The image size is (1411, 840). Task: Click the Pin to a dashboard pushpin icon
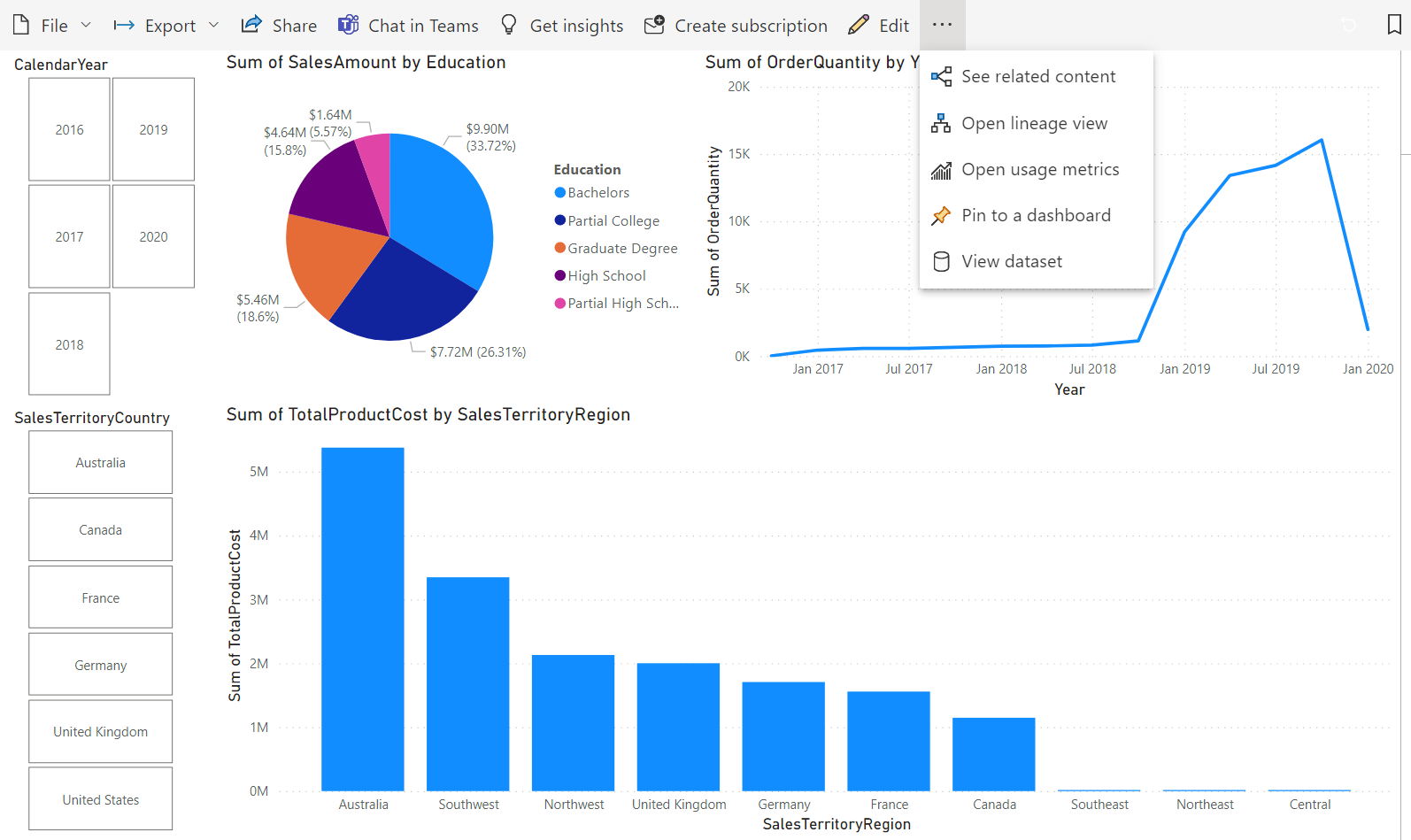[941, 215]
